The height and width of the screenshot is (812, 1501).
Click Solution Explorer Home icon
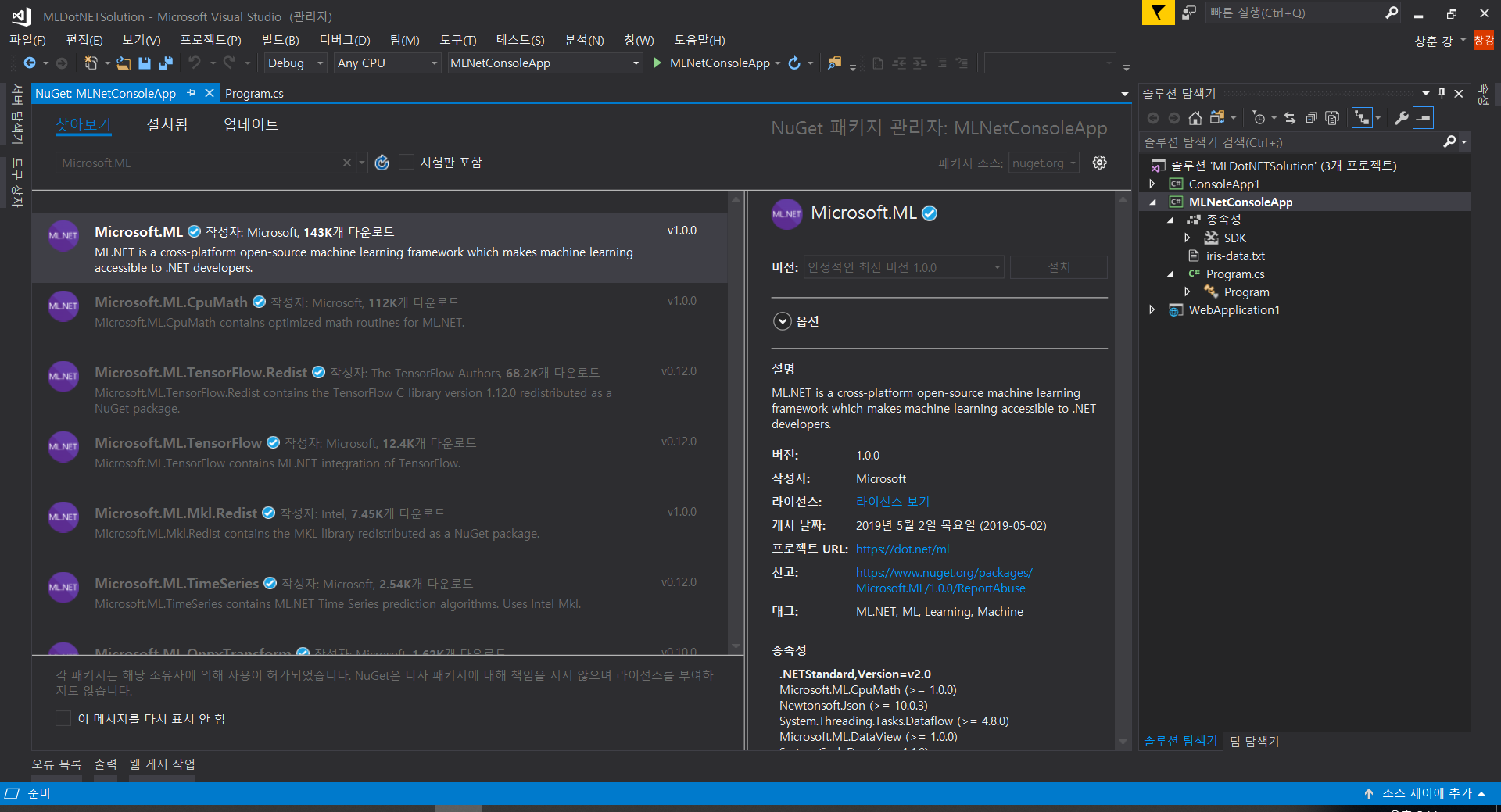(1195, 118)
